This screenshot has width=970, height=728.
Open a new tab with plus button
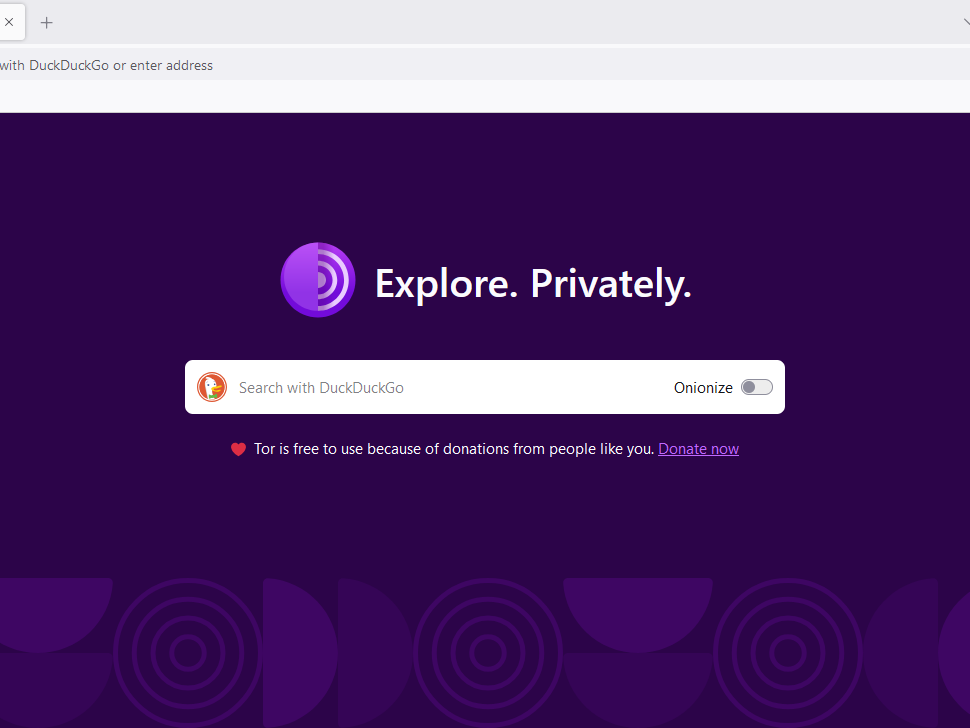pos(46,23)
